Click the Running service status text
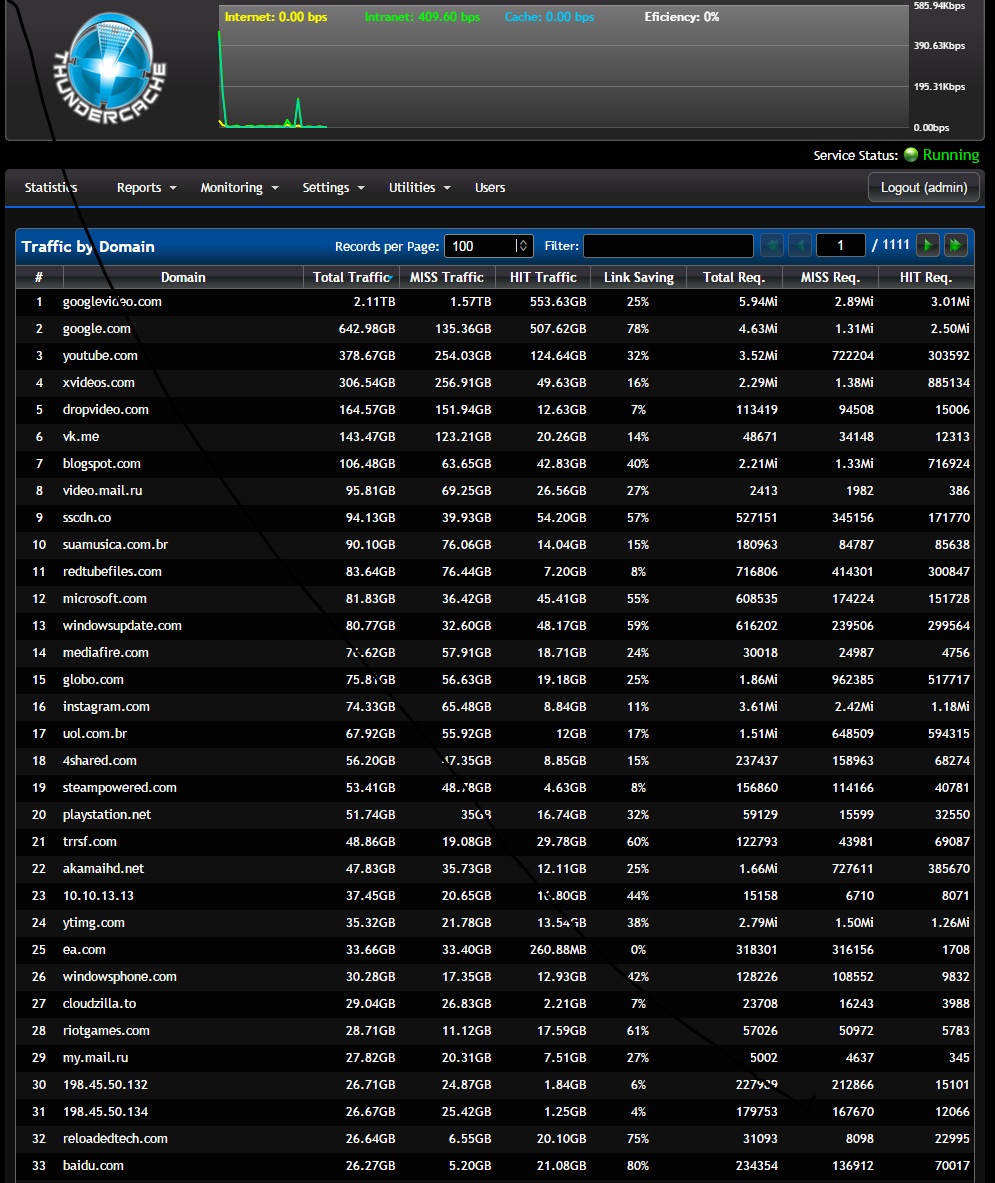995x1183 pixels. click(x=950, y=155)
